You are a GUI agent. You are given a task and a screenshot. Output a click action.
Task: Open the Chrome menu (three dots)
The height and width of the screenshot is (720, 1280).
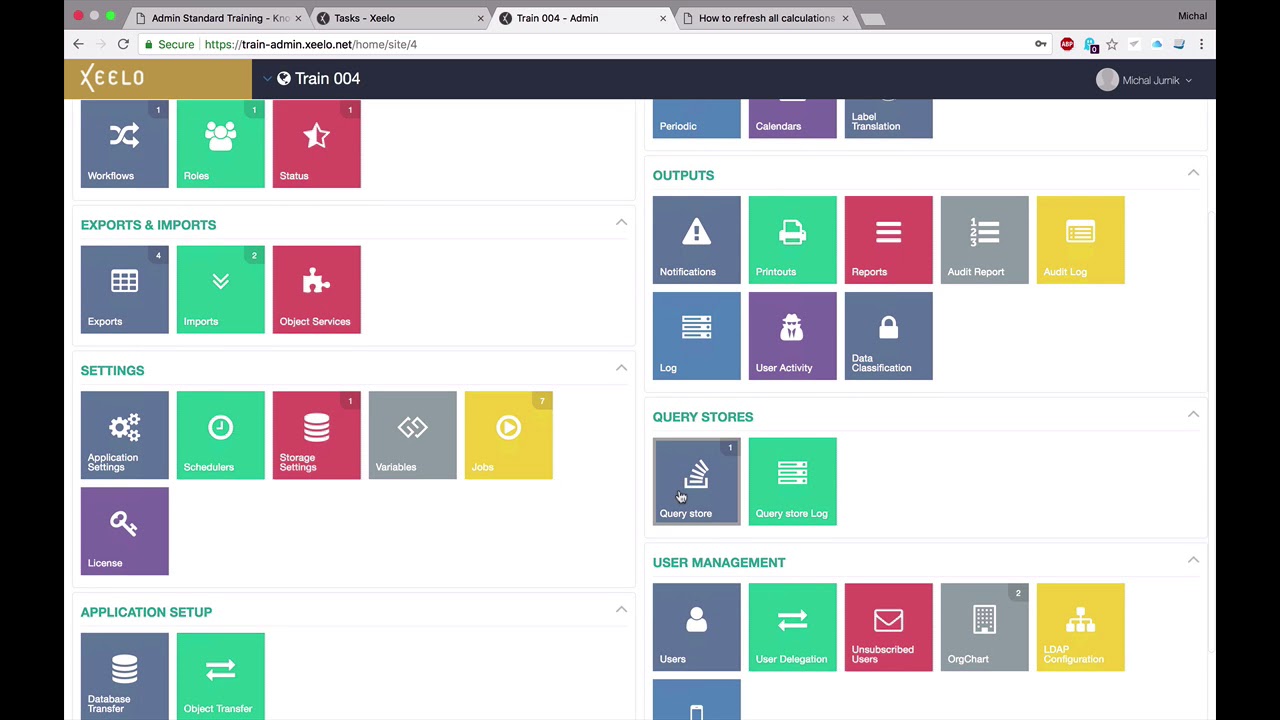point(1201,44)
